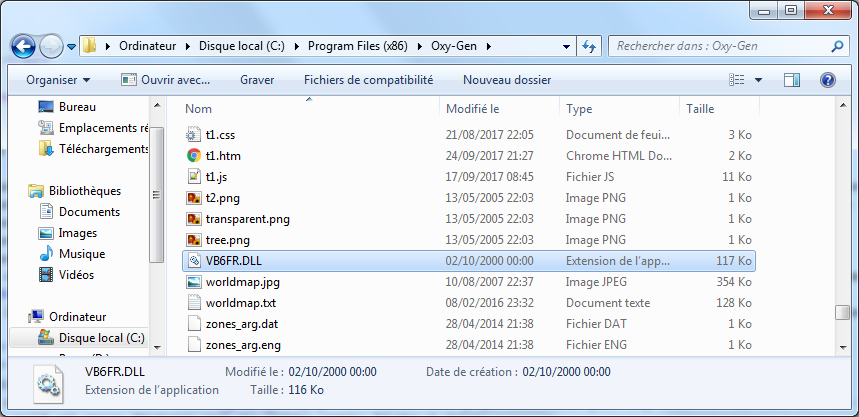Image resolution: width=859 pixels, height=417 pixels.
Task: Expand arrow after Program Files (x86) breadcrumb
Action: pos(420,47)
